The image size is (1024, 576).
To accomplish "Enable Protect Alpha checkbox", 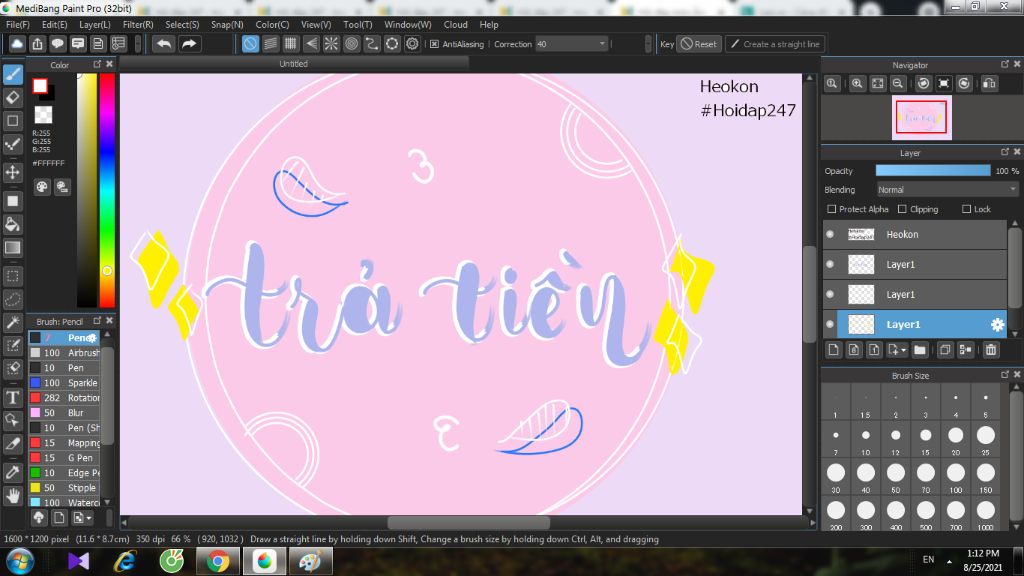I will coord(831,209).
